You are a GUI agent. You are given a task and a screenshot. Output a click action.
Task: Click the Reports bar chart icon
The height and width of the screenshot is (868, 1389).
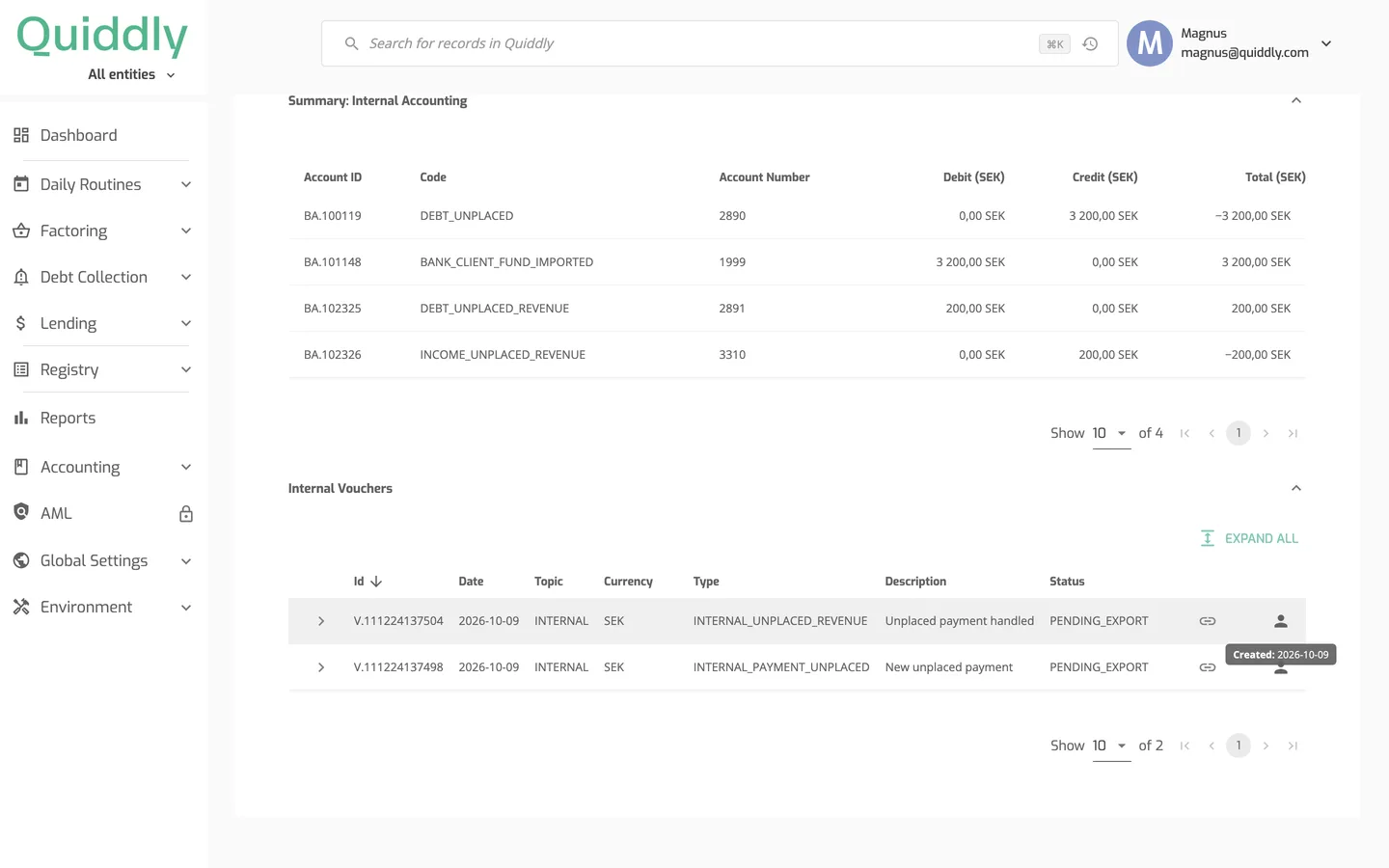[x=21, y=418]
